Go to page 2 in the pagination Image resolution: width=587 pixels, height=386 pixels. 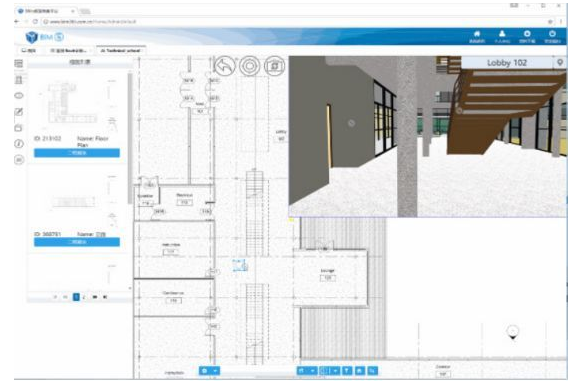(84, 297)
